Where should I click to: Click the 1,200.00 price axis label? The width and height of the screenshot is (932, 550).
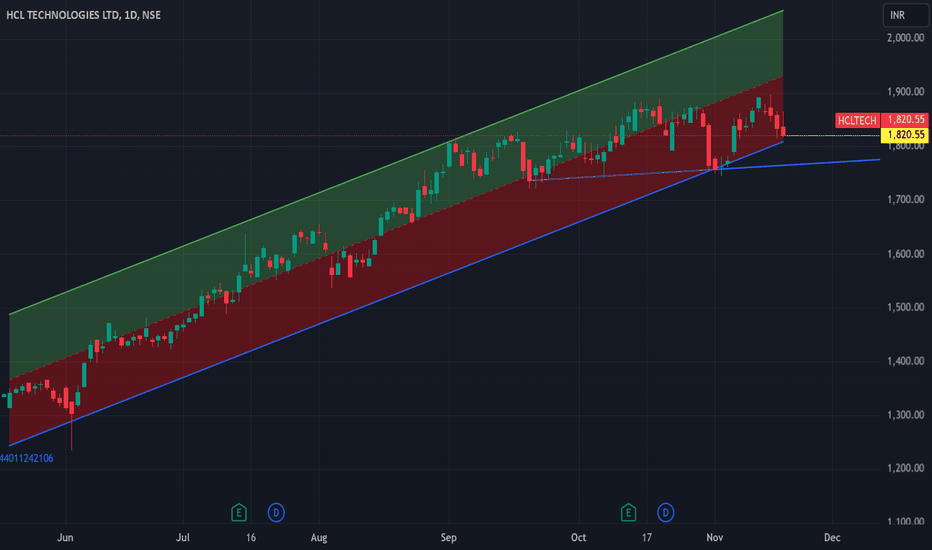(905, 469)
